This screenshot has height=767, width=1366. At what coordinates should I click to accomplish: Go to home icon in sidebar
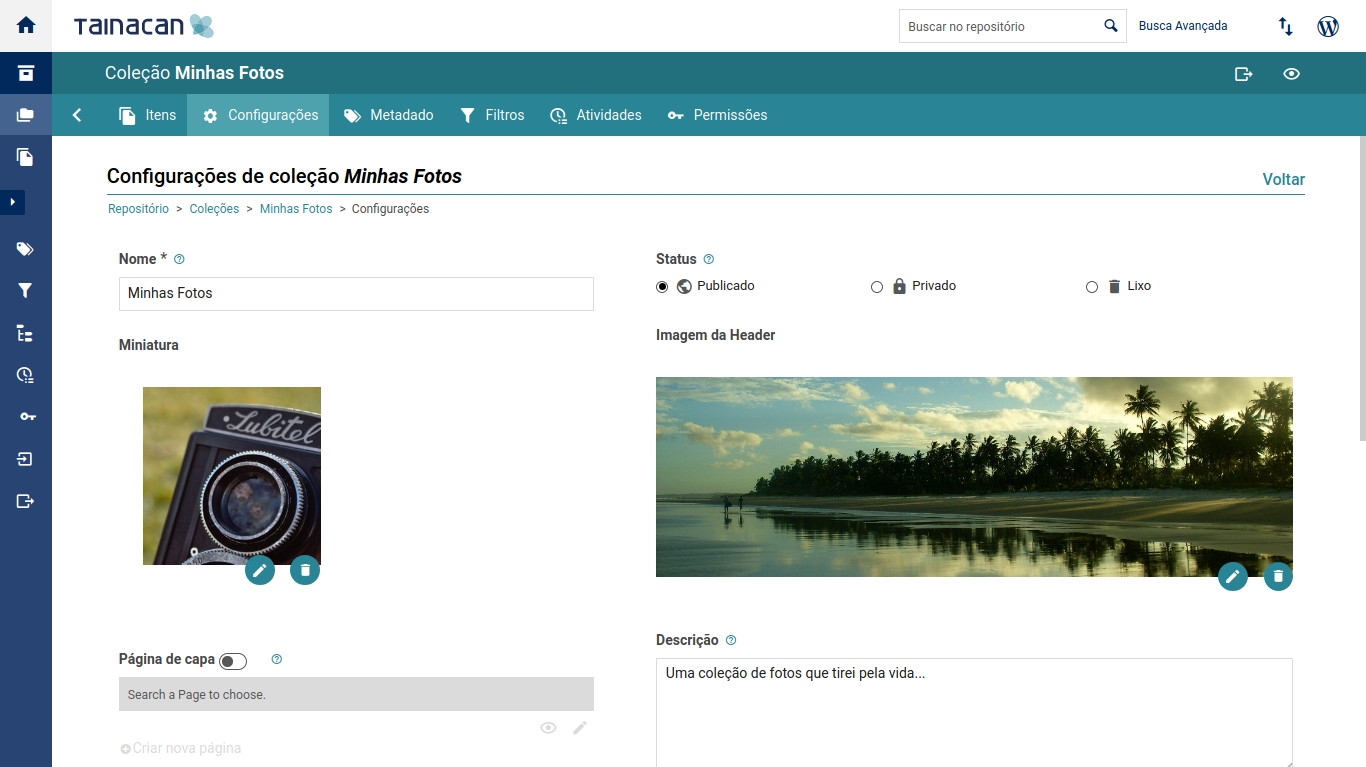26,25
